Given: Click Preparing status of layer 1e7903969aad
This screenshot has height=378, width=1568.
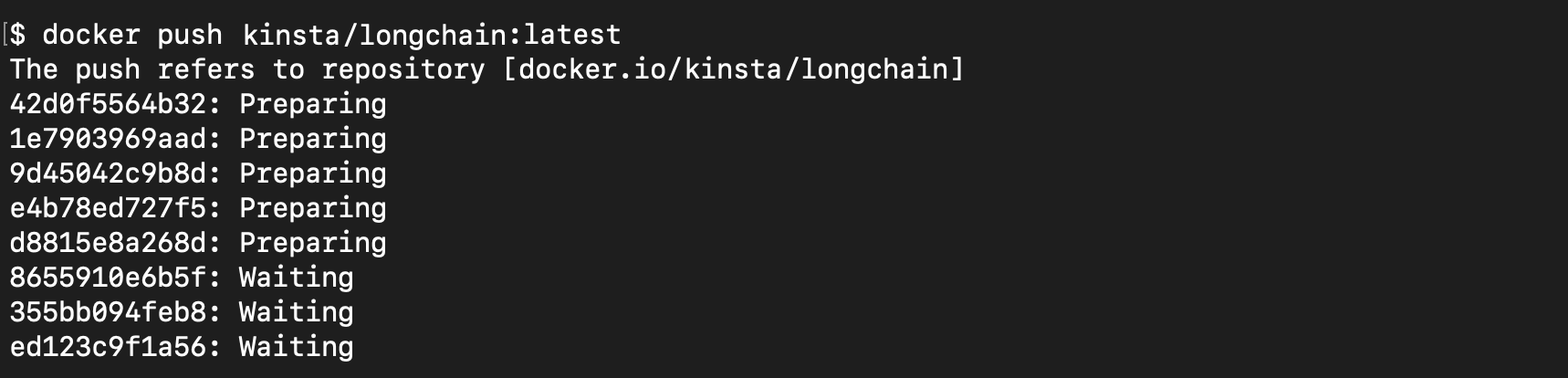Looking at the screenshot, I should point(313,140).
